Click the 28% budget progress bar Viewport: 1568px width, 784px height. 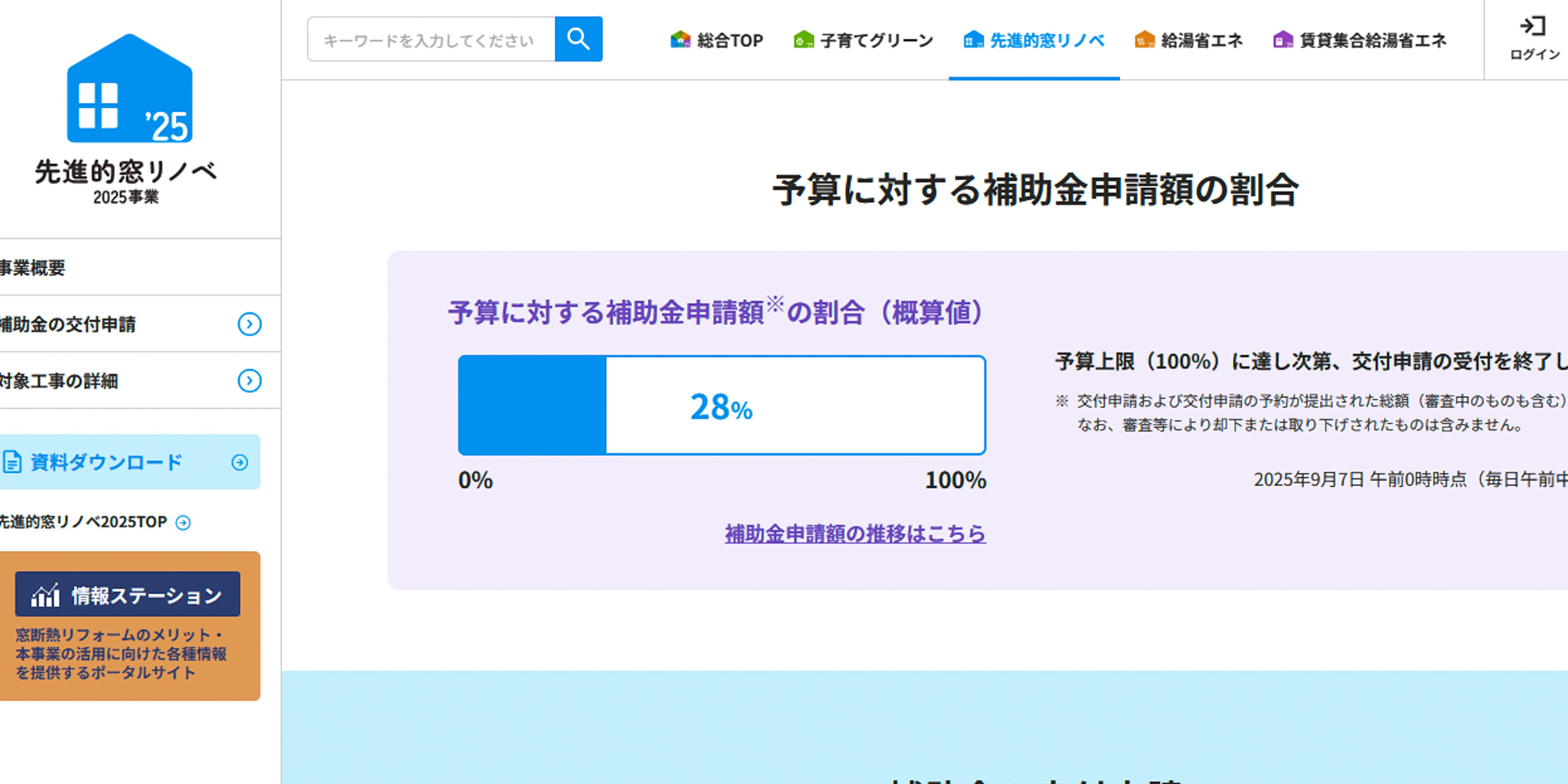(721, 405)
